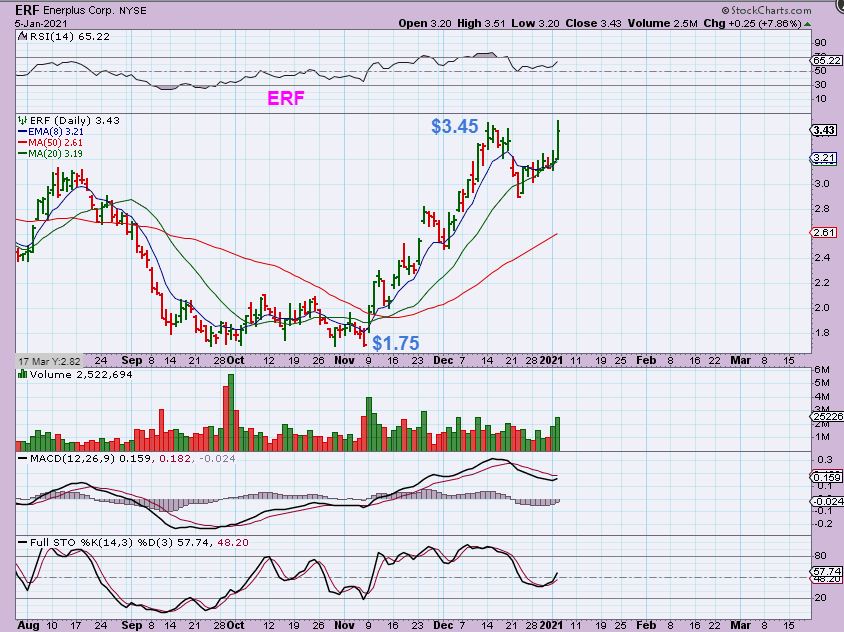Image resolution: width=844 pixels, height=632 pixels.
Task: Click the 'Open 3.20' quote value
Action: coord(425,24)
